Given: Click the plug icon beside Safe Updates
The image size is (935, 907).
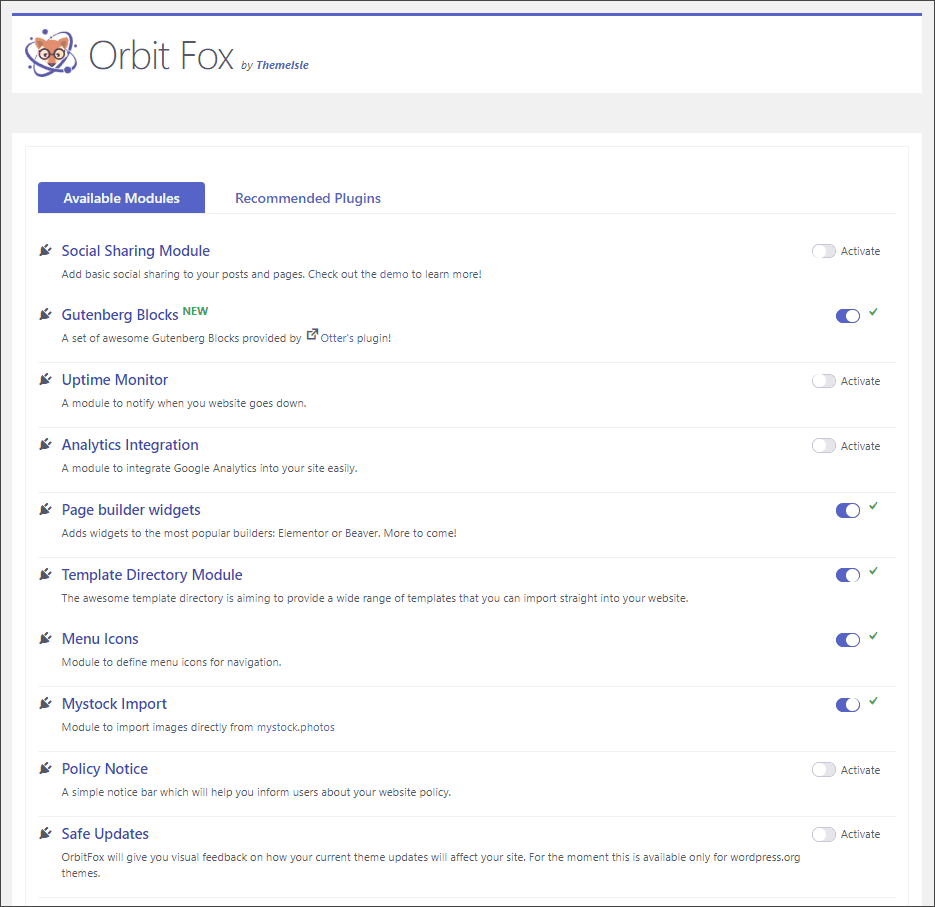Looking at the screenshot, I should pyautogui.click(x=45, y=833).
